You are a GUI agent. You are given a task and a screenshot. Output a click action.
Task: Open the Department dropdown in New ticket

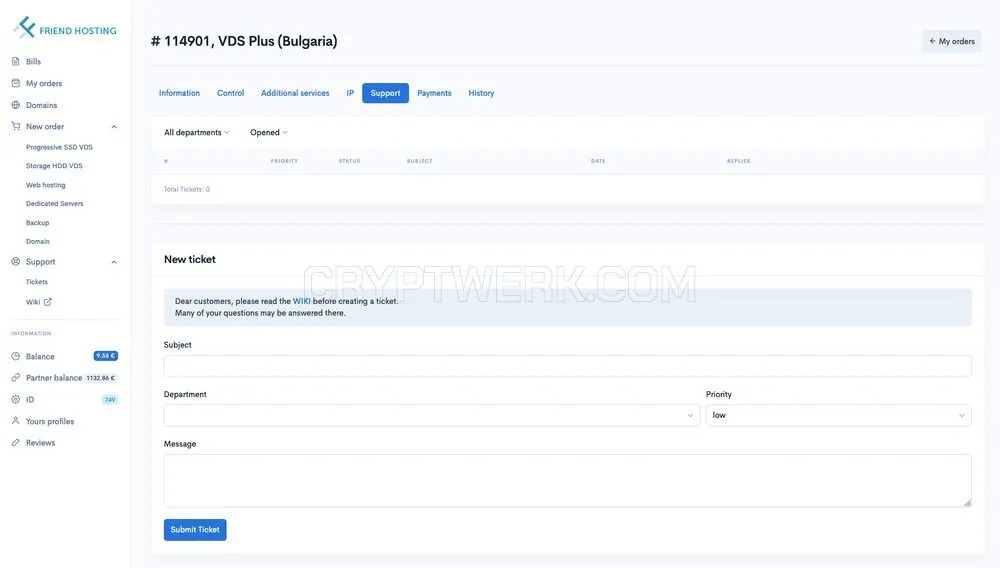click(432, 415)
